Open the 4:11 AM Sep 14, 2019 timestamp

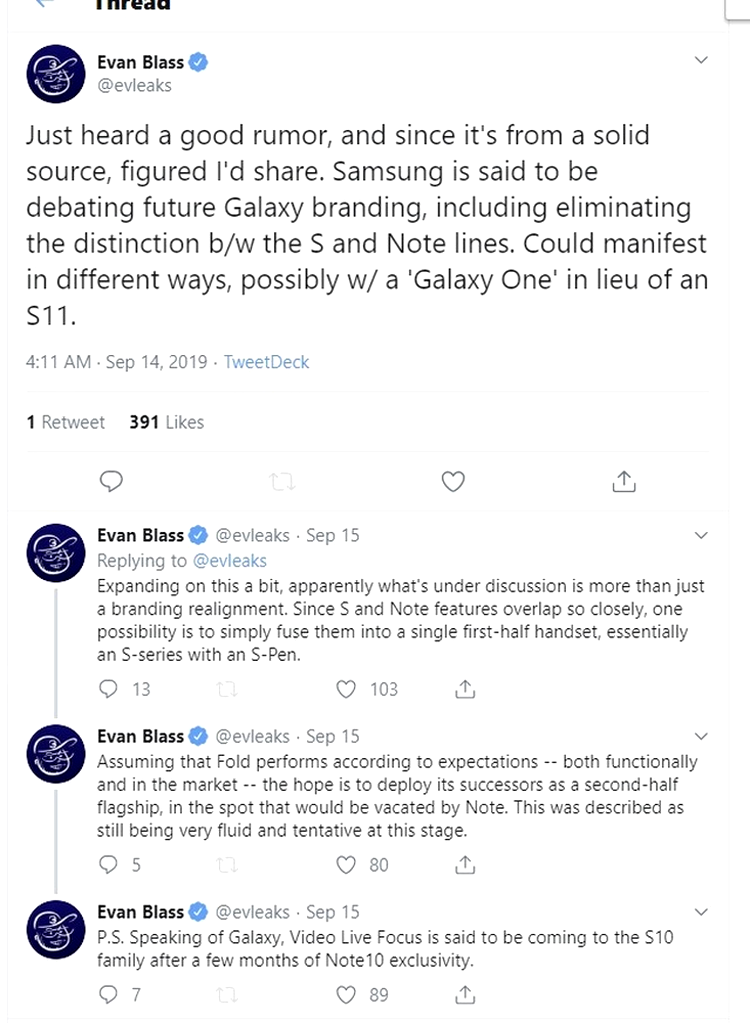(x=116, y=362)
